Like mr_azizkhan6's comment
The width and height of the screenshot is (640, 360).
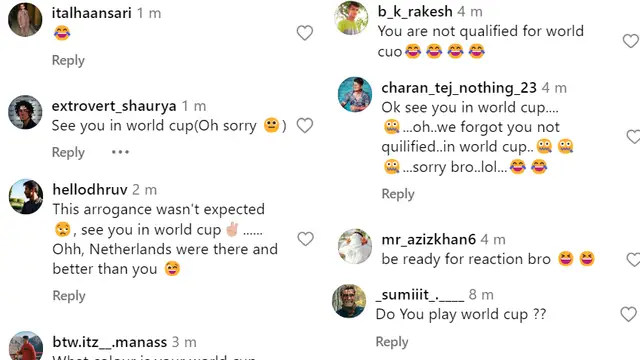(x=633, y=259)
